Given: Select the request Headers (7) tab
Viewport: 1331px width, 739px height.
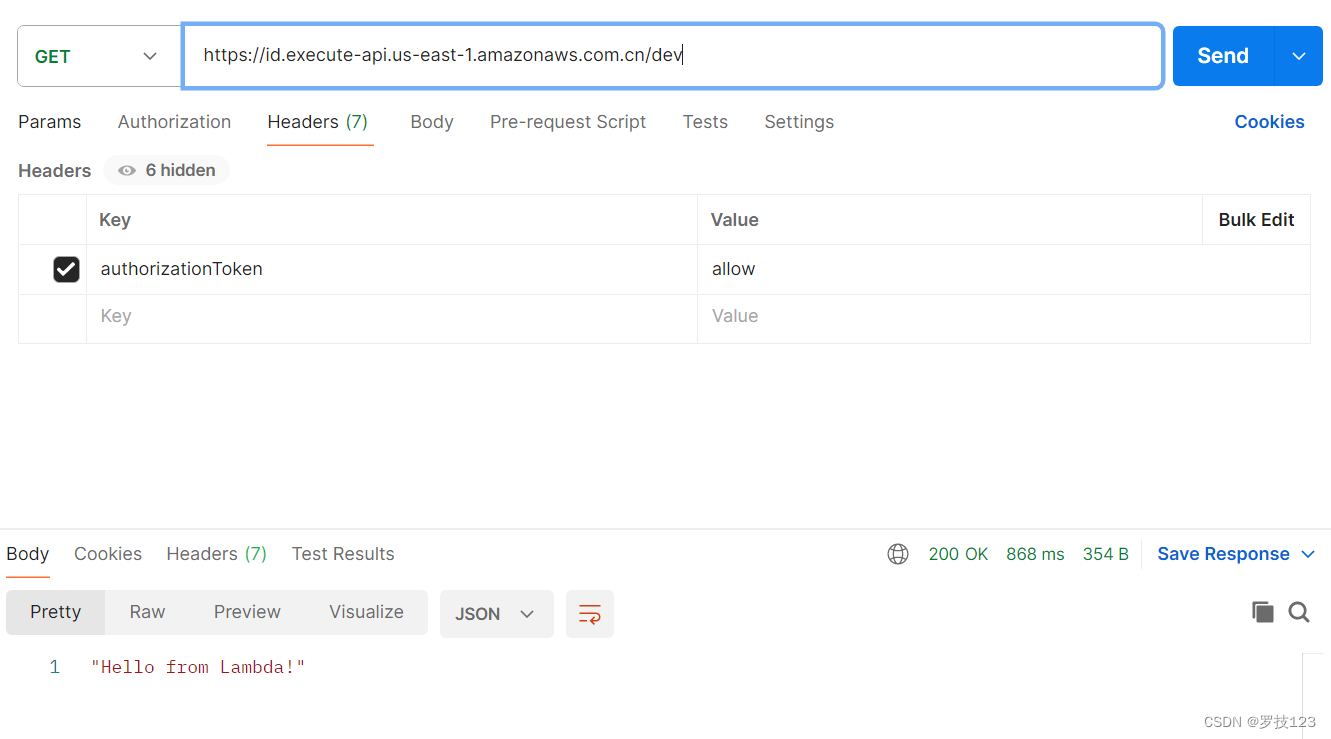Looking at the screenshot, I should tap(318, 122).
